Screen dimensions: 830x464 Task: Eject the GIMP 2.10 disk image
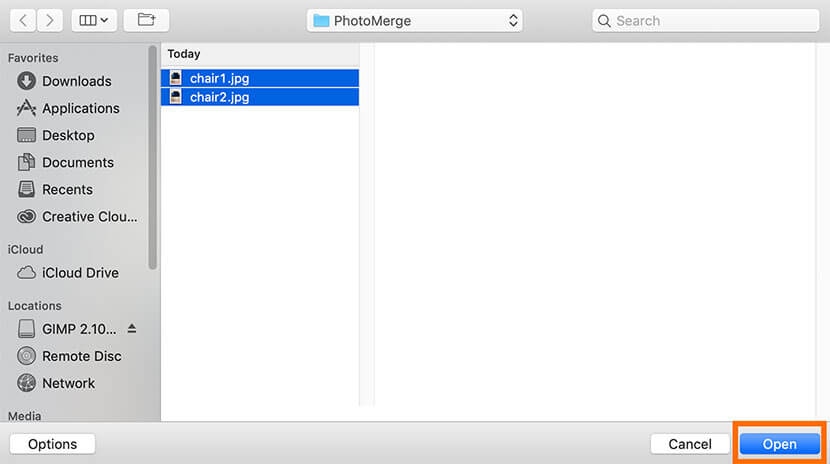tap(131, 329)
